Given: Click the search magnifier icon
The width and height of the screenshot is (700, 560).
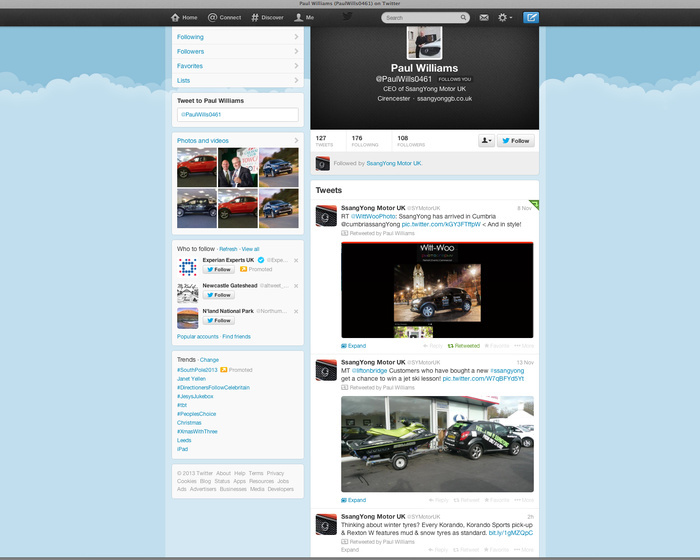Looking at the screenshot, I should (x=463, y=17).
